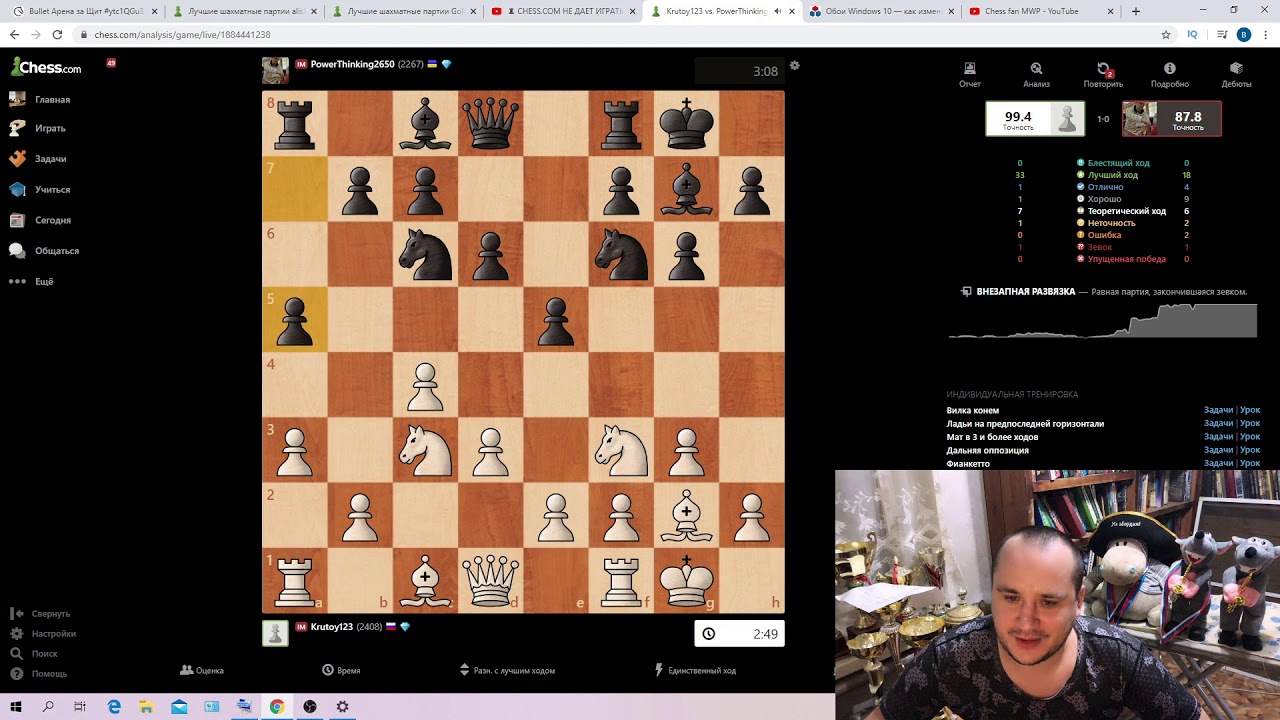Open Windows taskbar search
1280x720 pixels.
point(48,706)
